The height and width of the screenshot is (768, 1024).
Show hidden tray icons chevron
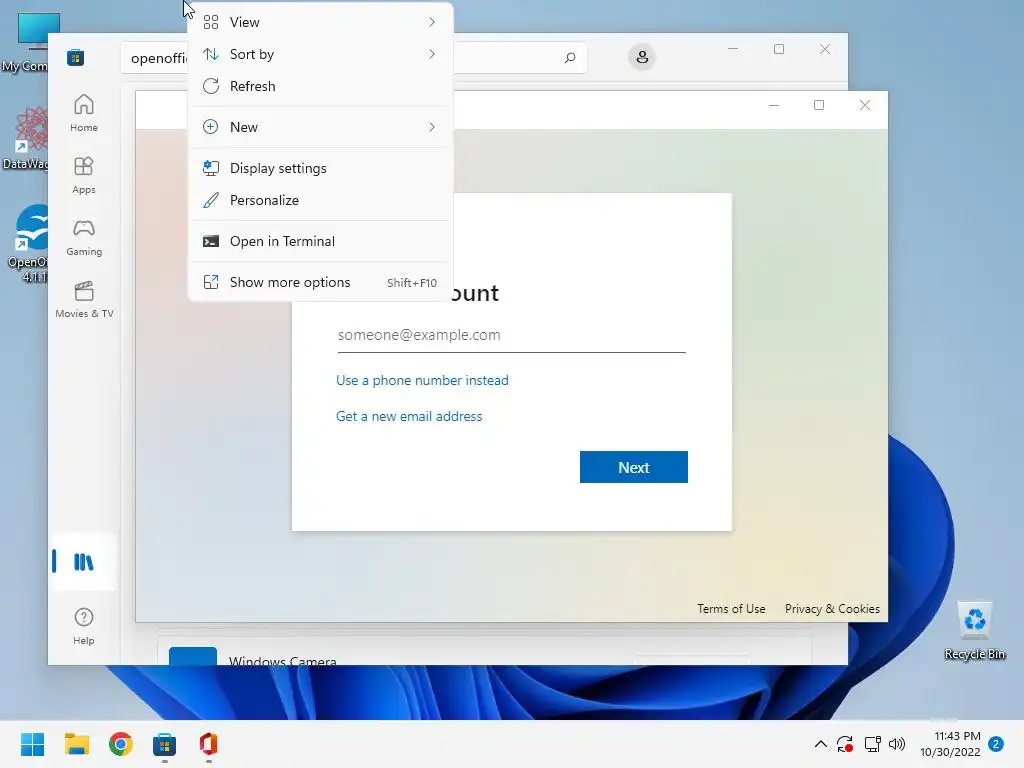[x=820, y=744]
